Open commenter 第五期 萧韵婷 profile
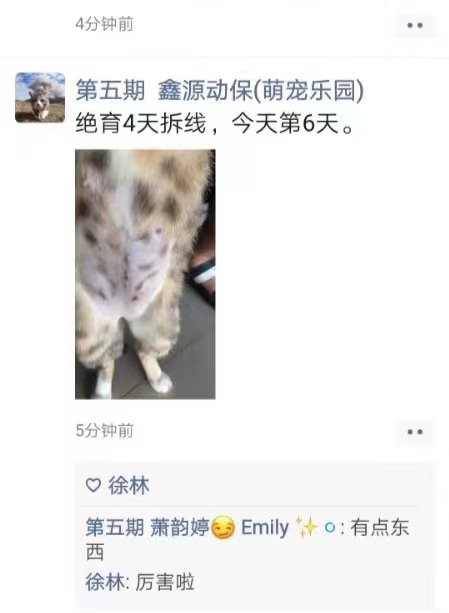This screenshot has width=449, height=613. point(148,527)
